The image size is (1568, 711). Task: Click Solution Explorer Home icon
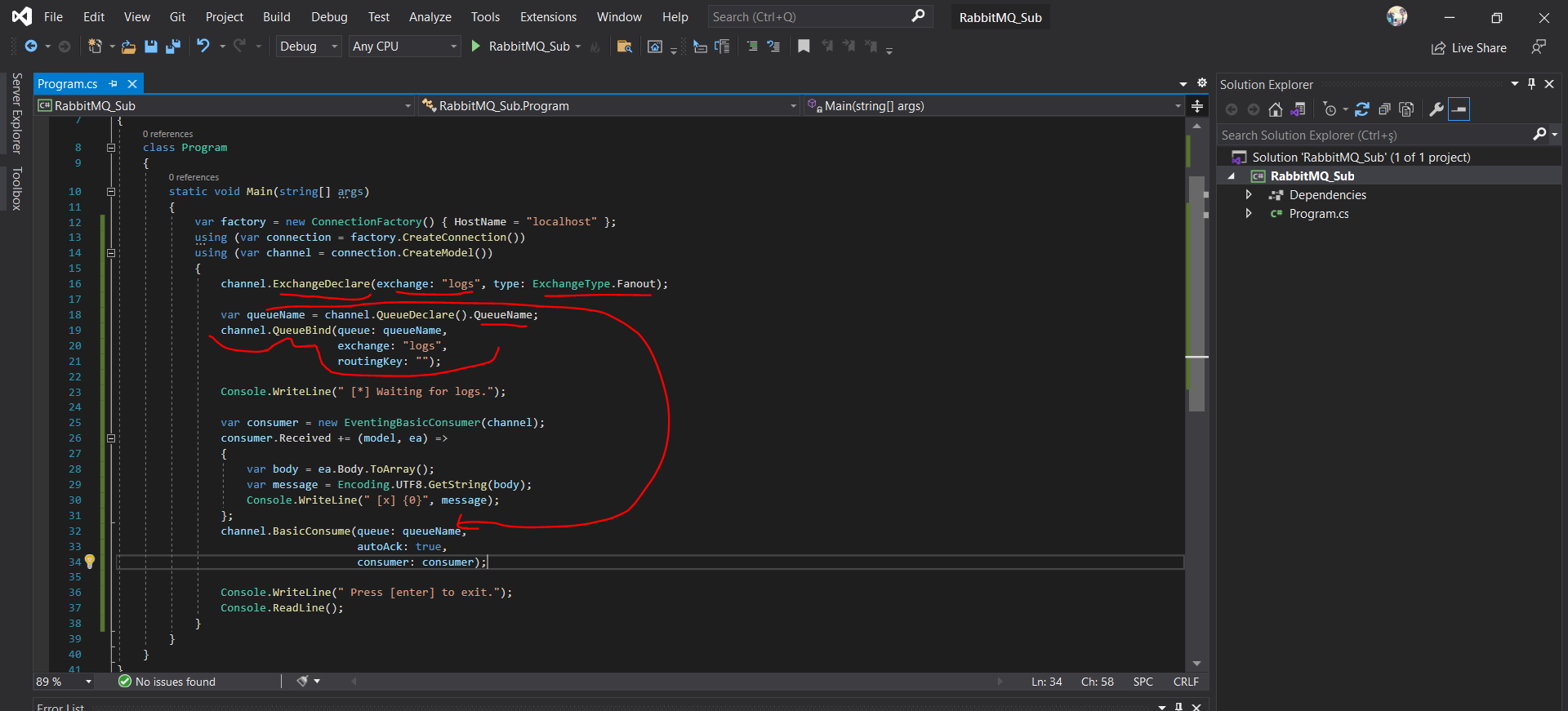[1275, 109]
